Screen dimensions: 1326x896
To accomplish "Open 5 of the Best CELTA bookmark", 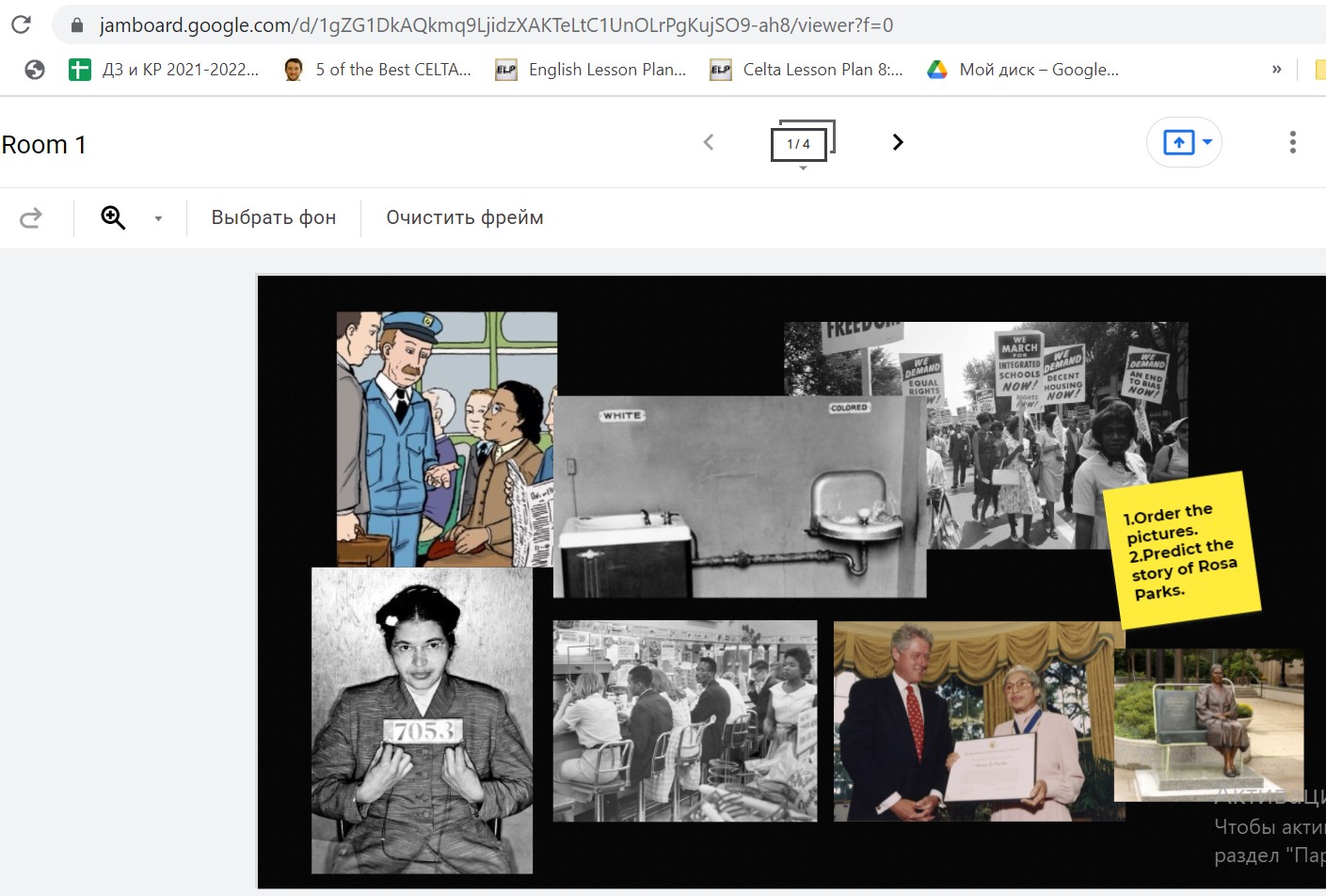I will (x=378, y=70).
